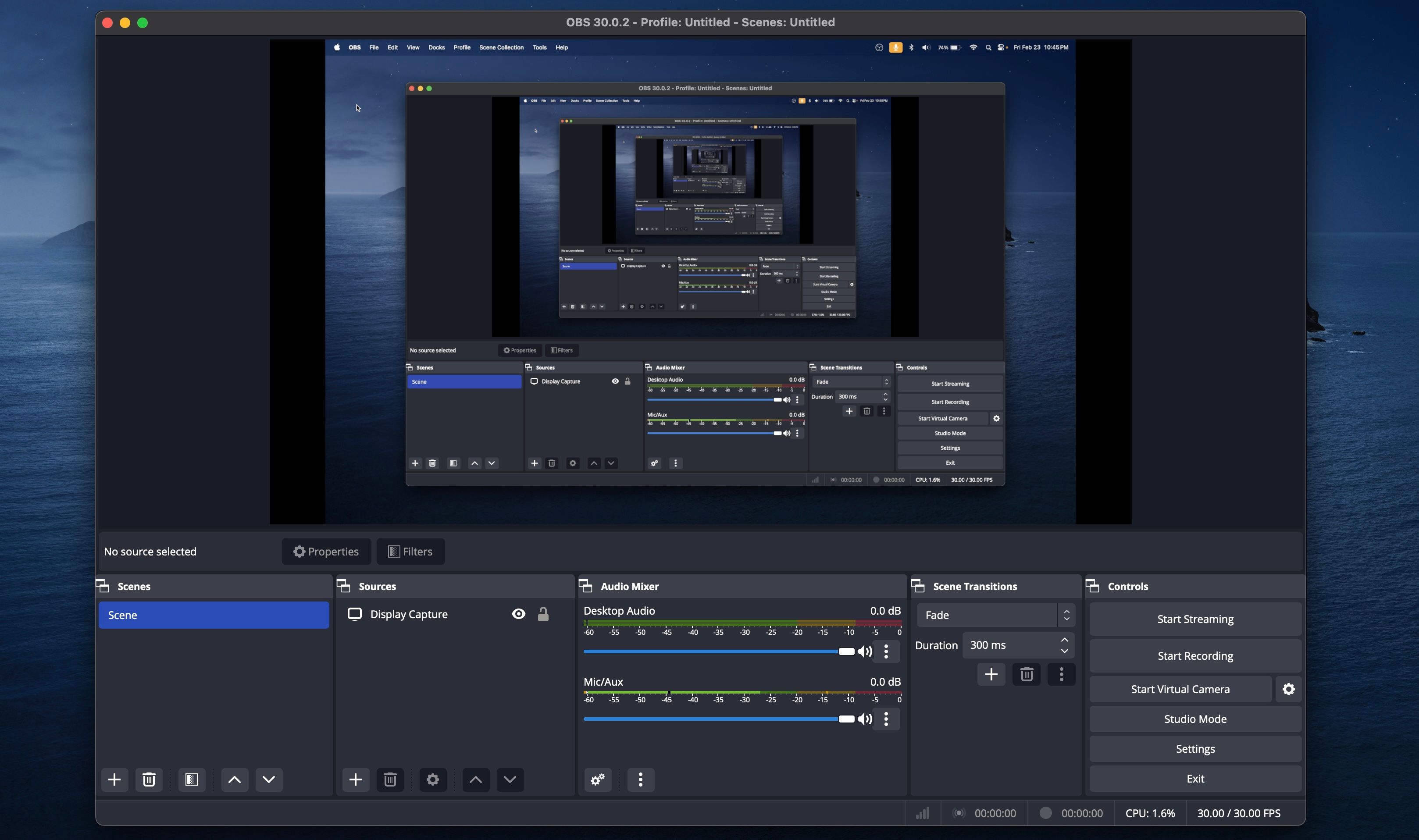Increase transition duration with the up stepper
1419x840 pixels.
point(1064,639)
